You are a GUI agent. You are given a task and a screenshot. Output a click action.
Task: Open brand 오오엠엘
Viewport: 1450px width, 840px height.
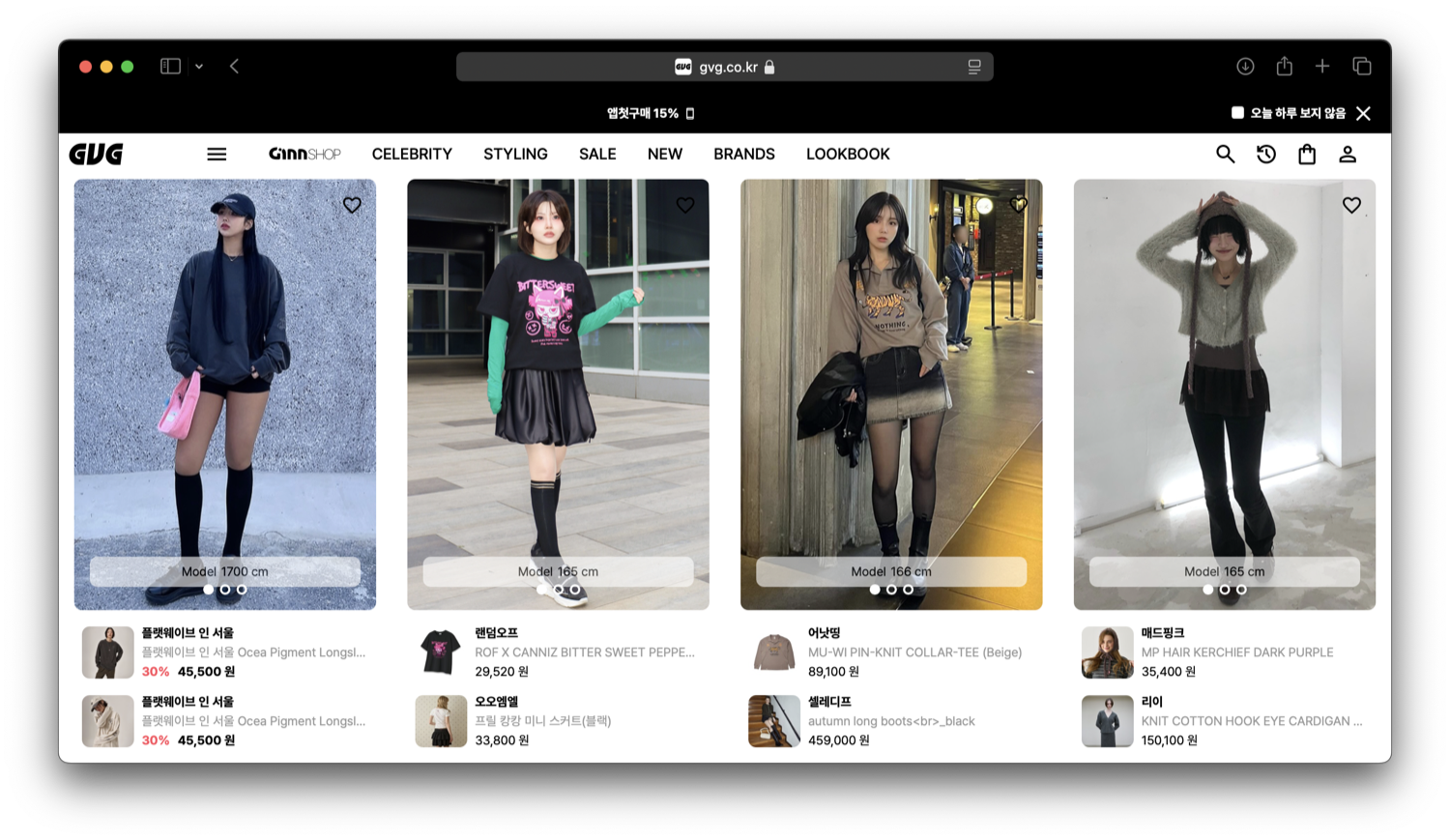pos(497,702)
